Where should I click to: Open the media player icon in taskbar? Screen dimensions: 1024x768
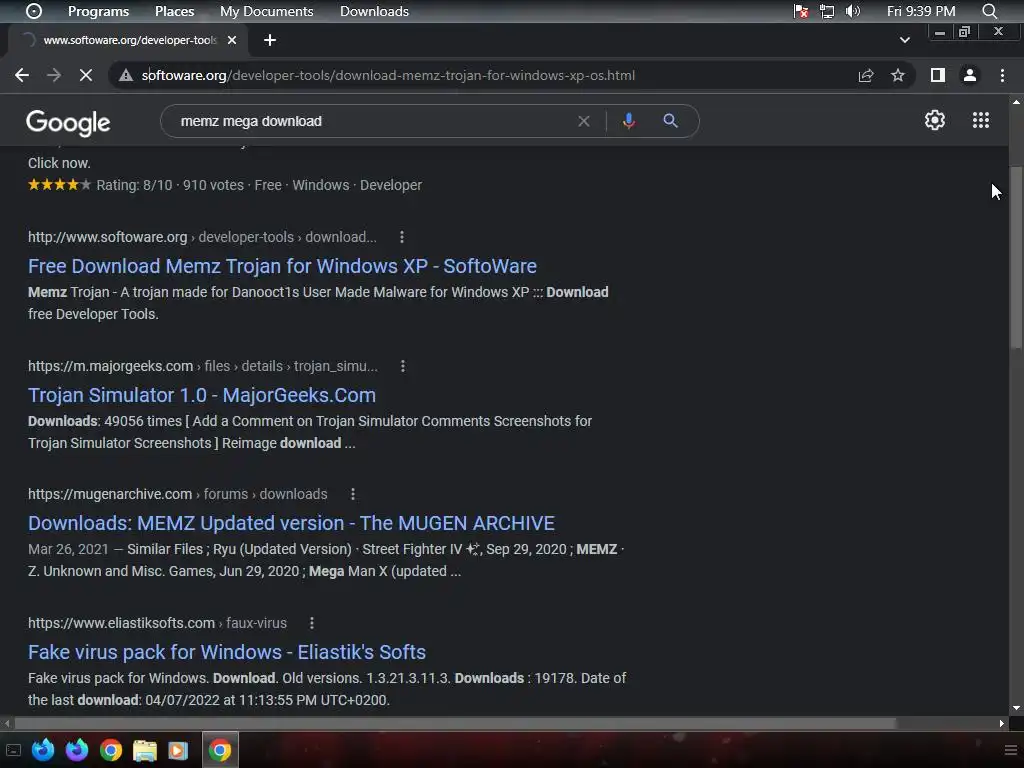click(178, 750)
